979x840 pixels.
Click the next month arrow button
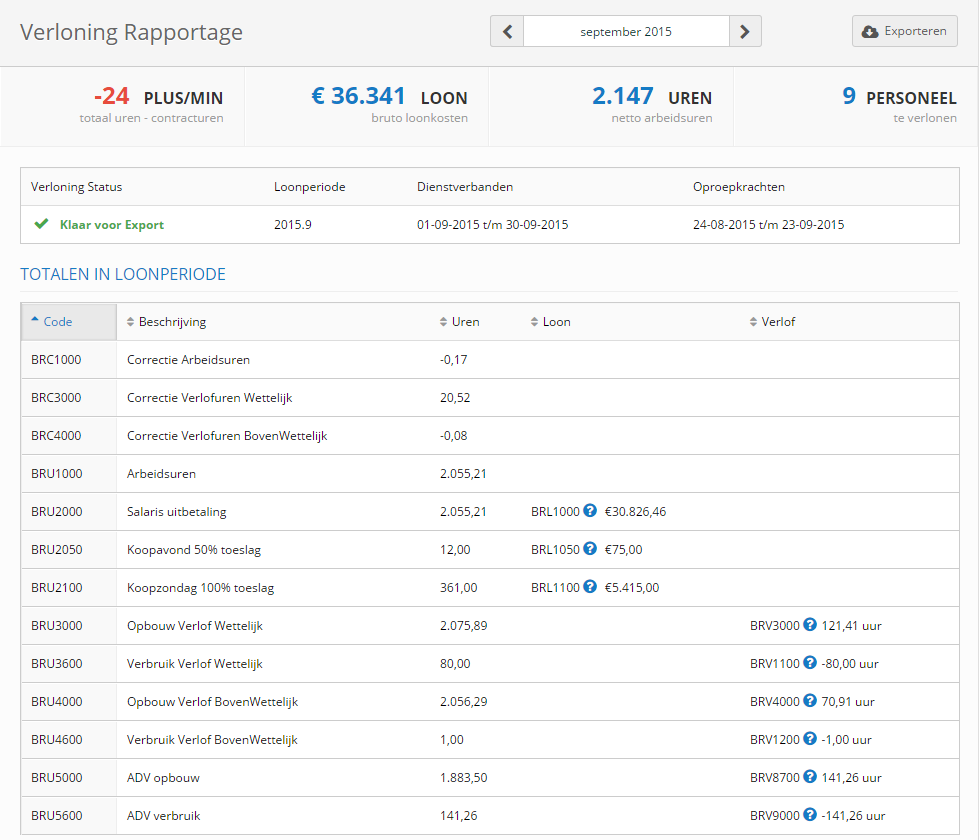coord(745,31)
